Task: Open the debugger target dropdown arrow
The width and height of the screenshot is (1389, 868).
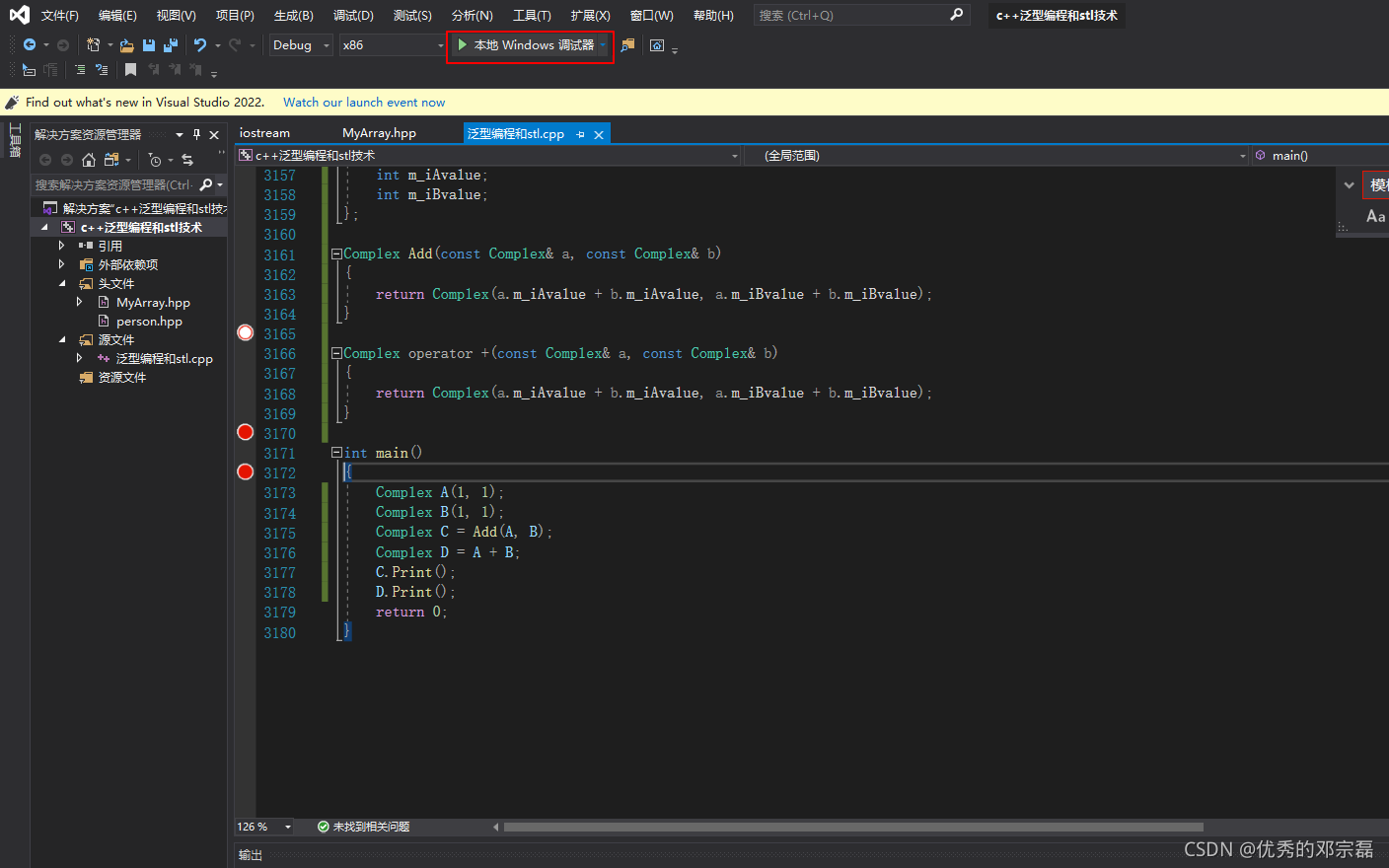Action: tap(603, 44)
